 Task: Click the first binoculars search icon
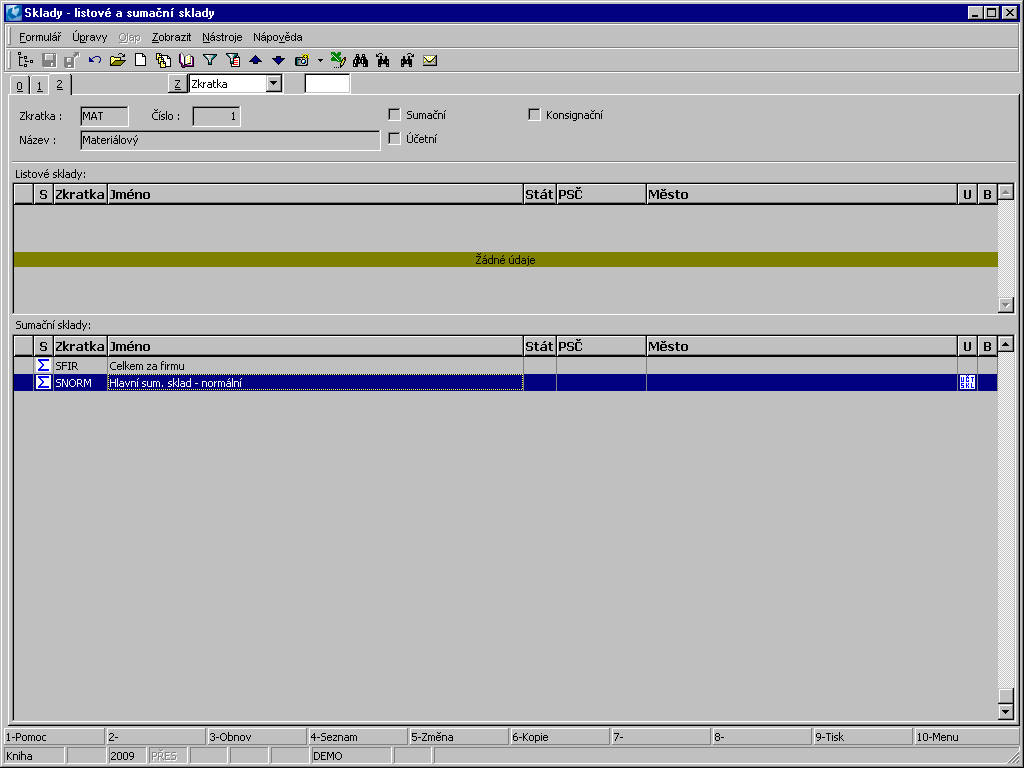(361, 60)
